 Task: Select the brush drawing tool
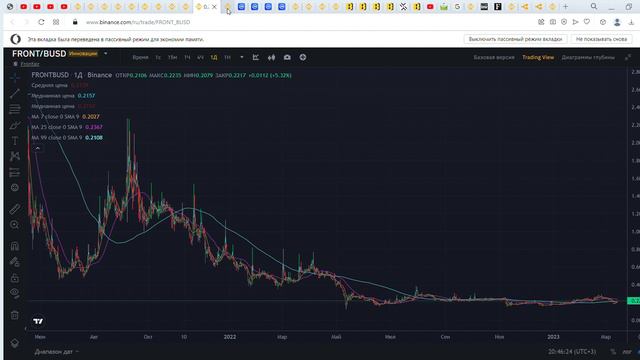[x=15, y=125]
